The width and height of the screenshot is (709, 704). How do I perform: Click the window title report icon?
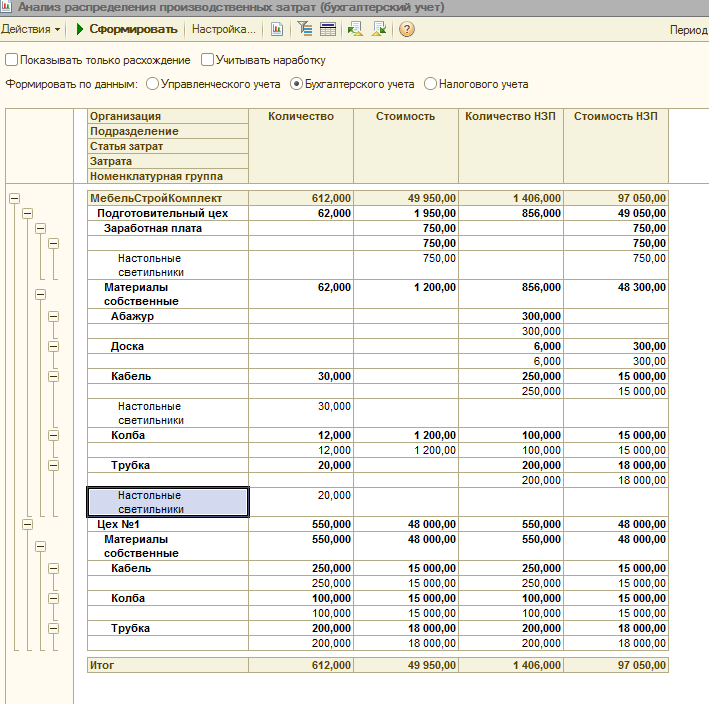(6, 7)
